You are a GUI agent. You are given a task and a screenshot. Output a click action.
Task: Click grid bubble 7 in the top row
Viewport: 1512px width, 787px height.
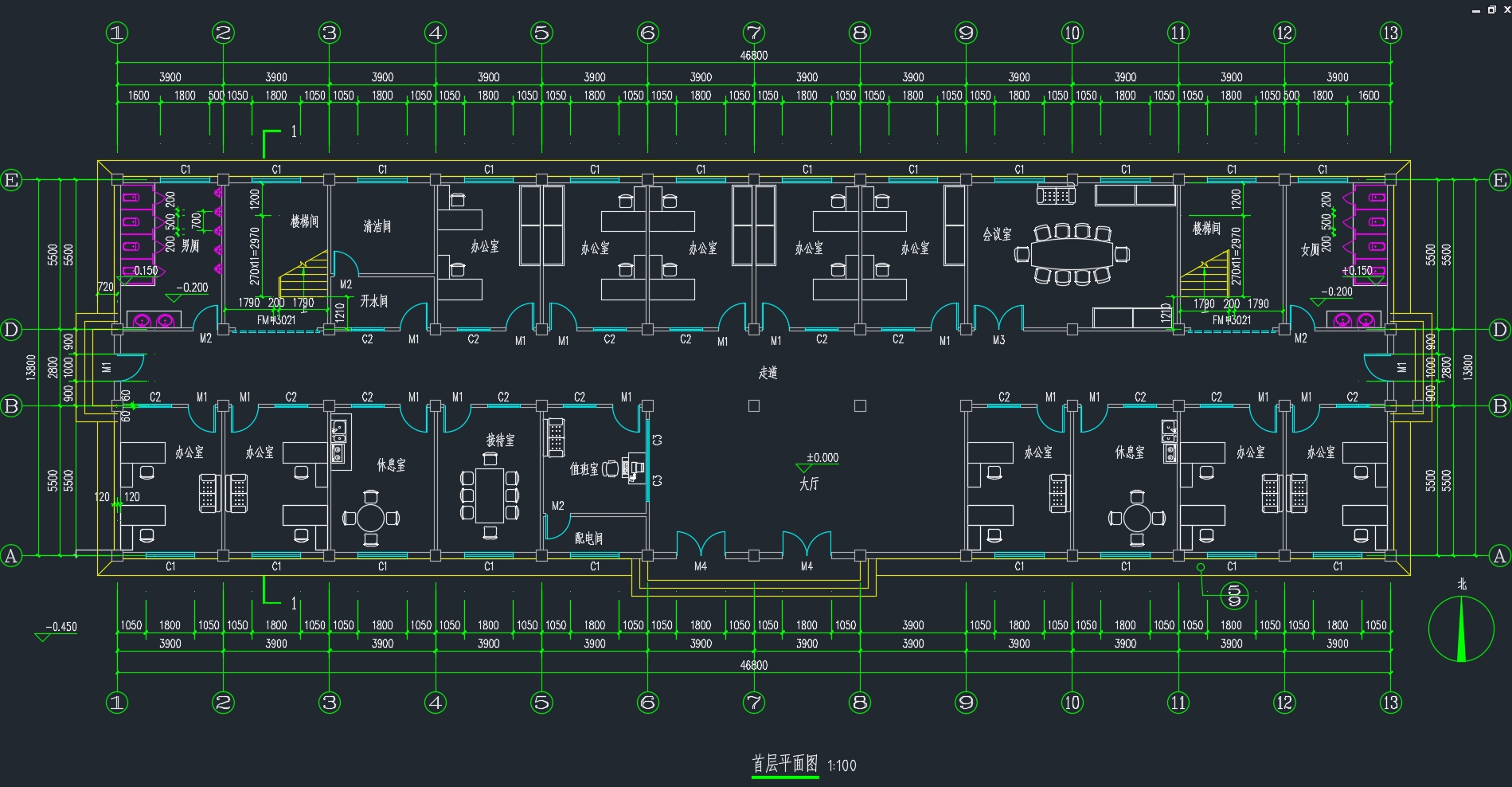(754, 33)
